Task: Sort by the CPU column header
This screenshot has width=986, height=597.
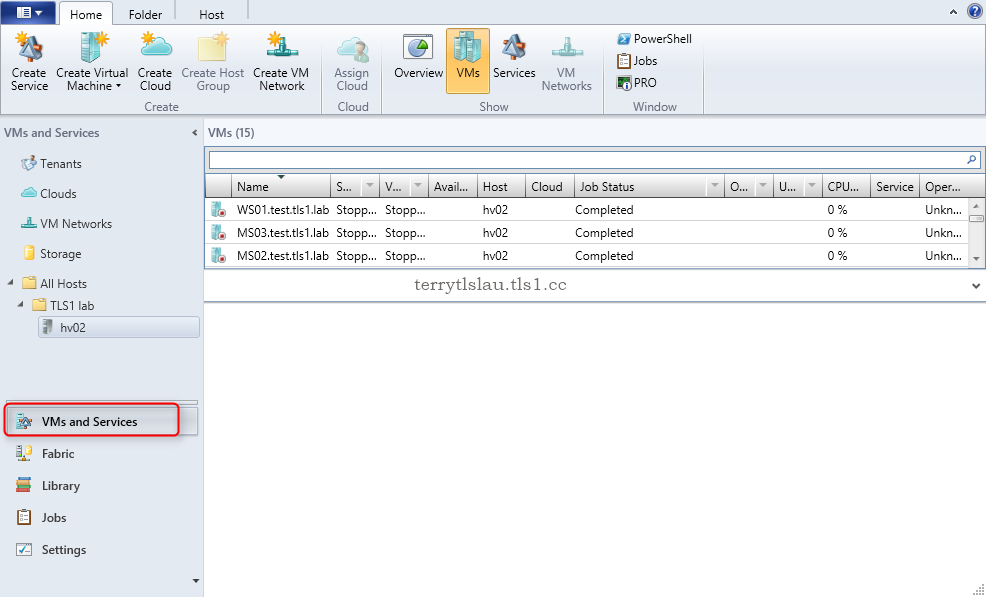Action: [846, 186]
